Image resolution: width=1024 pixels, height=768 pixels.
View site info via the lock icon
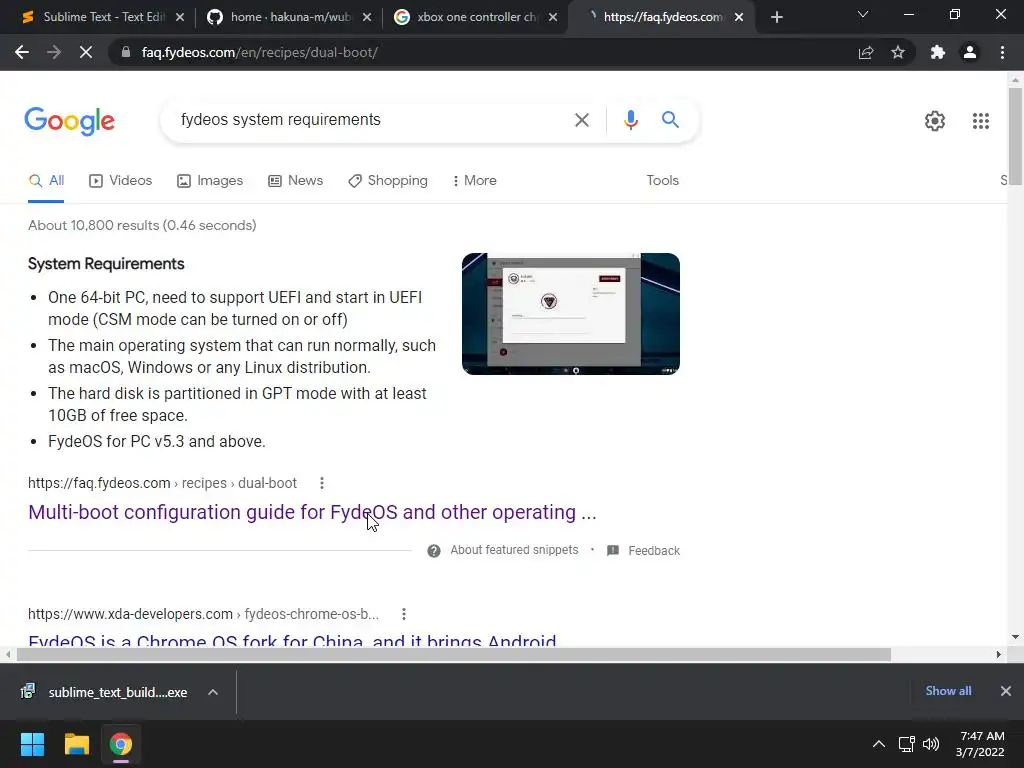pos(126,52)
